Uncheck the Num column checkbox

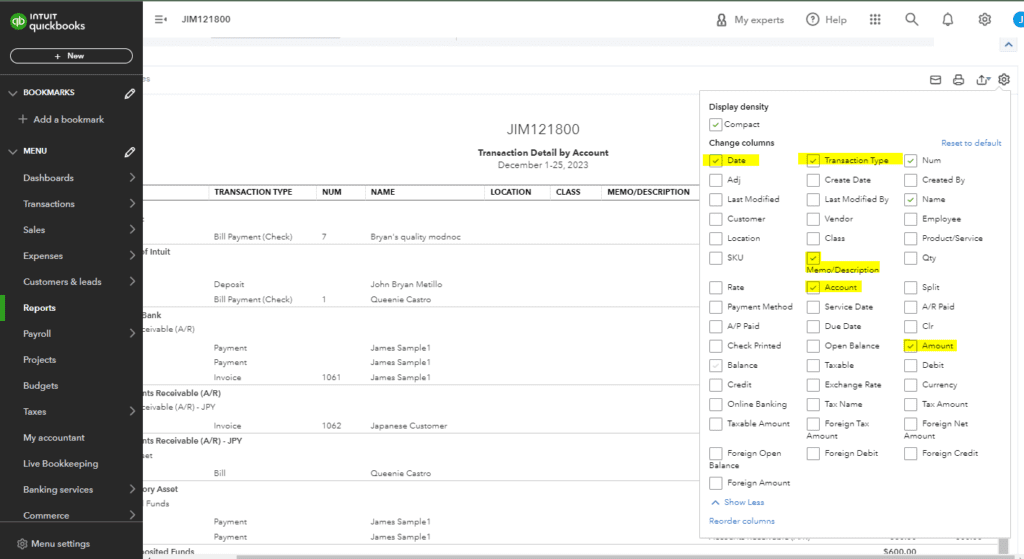click(910, 160)
